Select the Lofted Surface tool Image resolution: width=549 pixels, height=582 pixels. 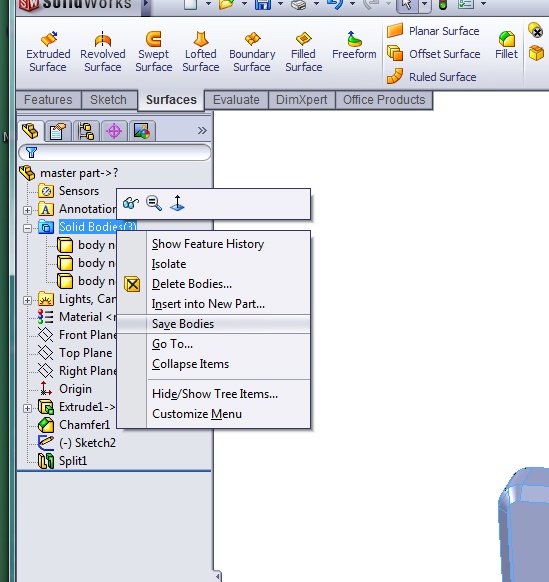[x=201, y=52]
